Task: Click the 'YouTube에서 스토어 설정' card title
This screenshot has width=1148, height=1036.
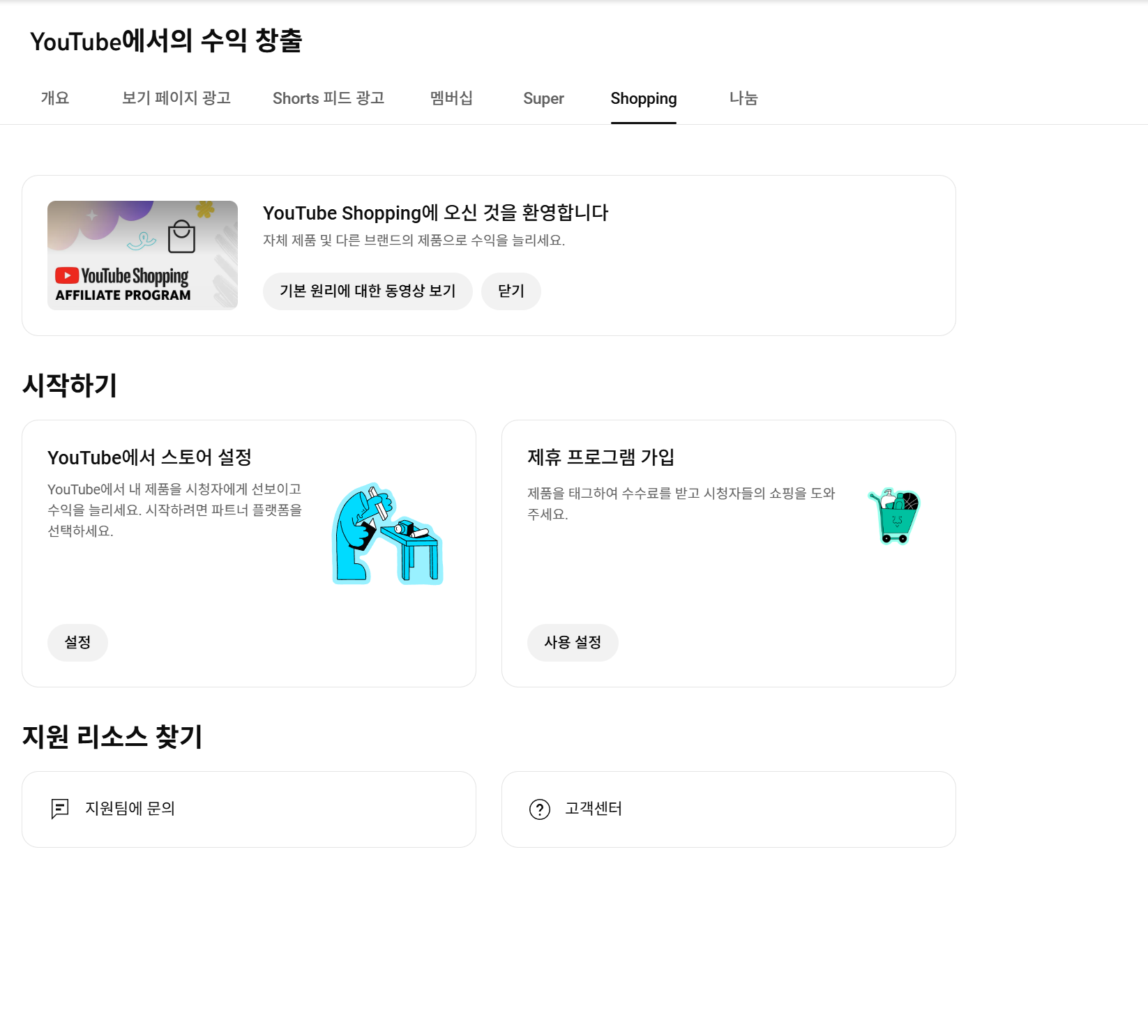Action: pos(149,457)
